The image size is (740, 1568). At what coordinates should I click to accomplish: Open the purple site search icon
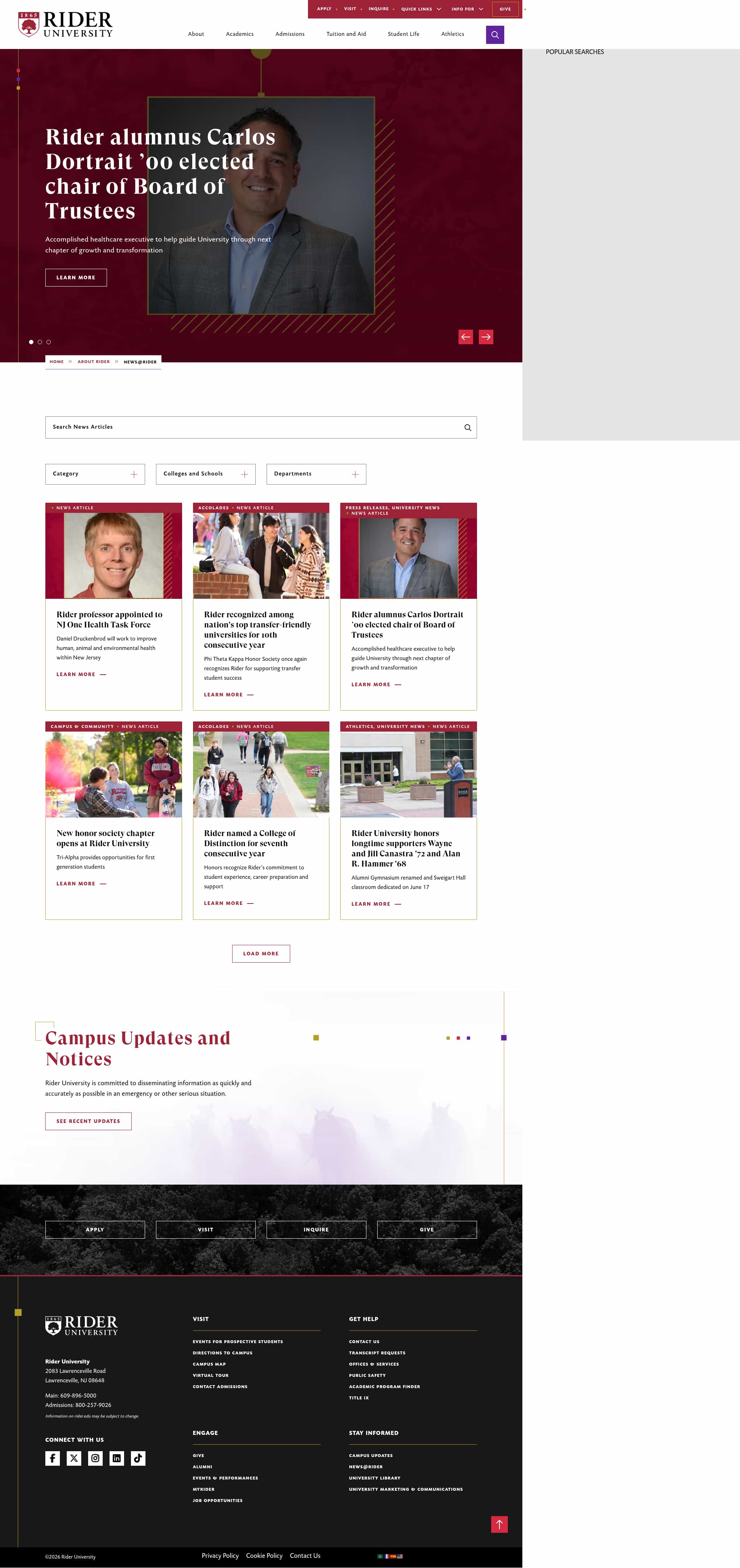pyautogui.click(x=495, y=35)
